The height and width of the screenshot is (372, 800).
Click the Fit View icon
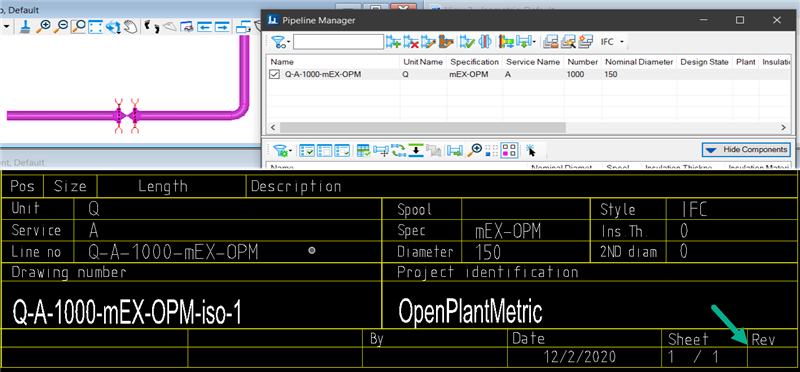[x=95, y=27]
